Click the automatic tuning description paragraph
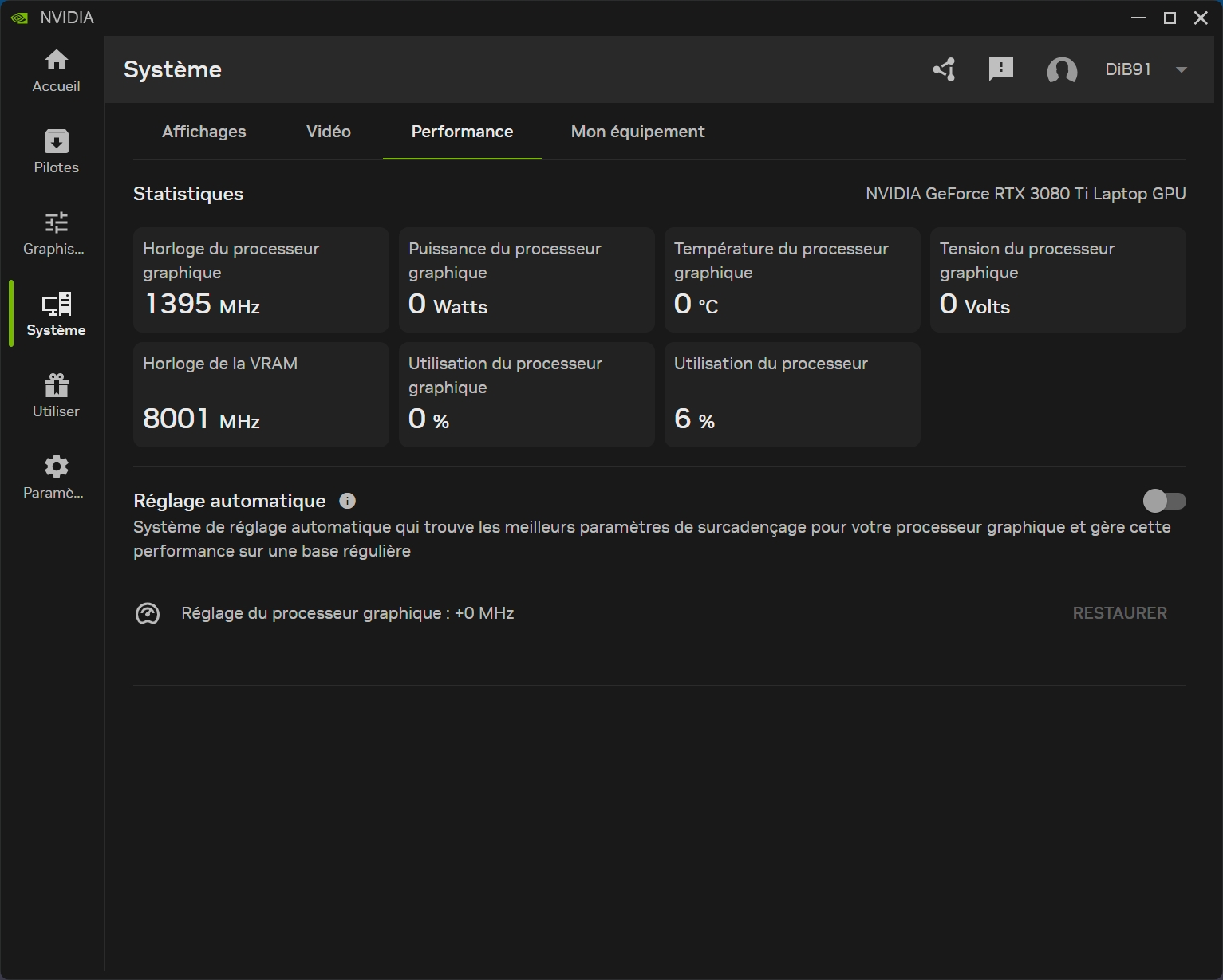Image resolution: width=1223 pixels, height=980 pixels. 652,539
